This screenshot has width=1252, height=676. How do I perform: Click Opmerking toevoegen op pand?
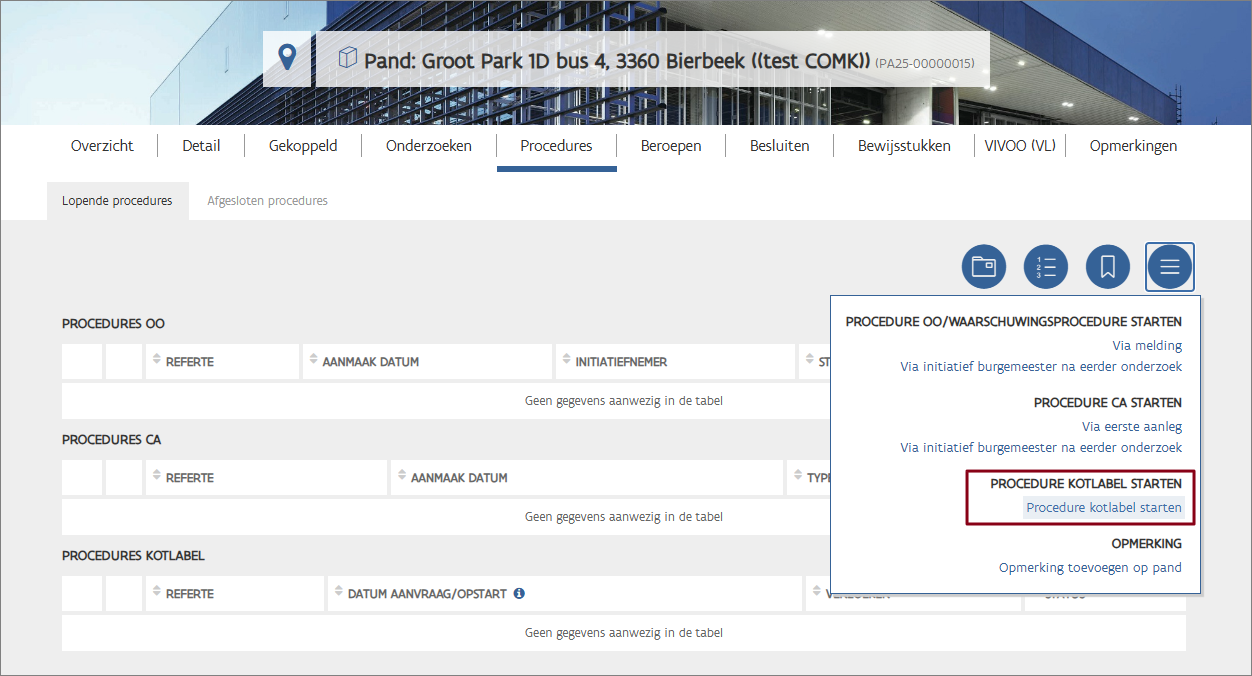pyautogui.click(x=1090, y=568)
